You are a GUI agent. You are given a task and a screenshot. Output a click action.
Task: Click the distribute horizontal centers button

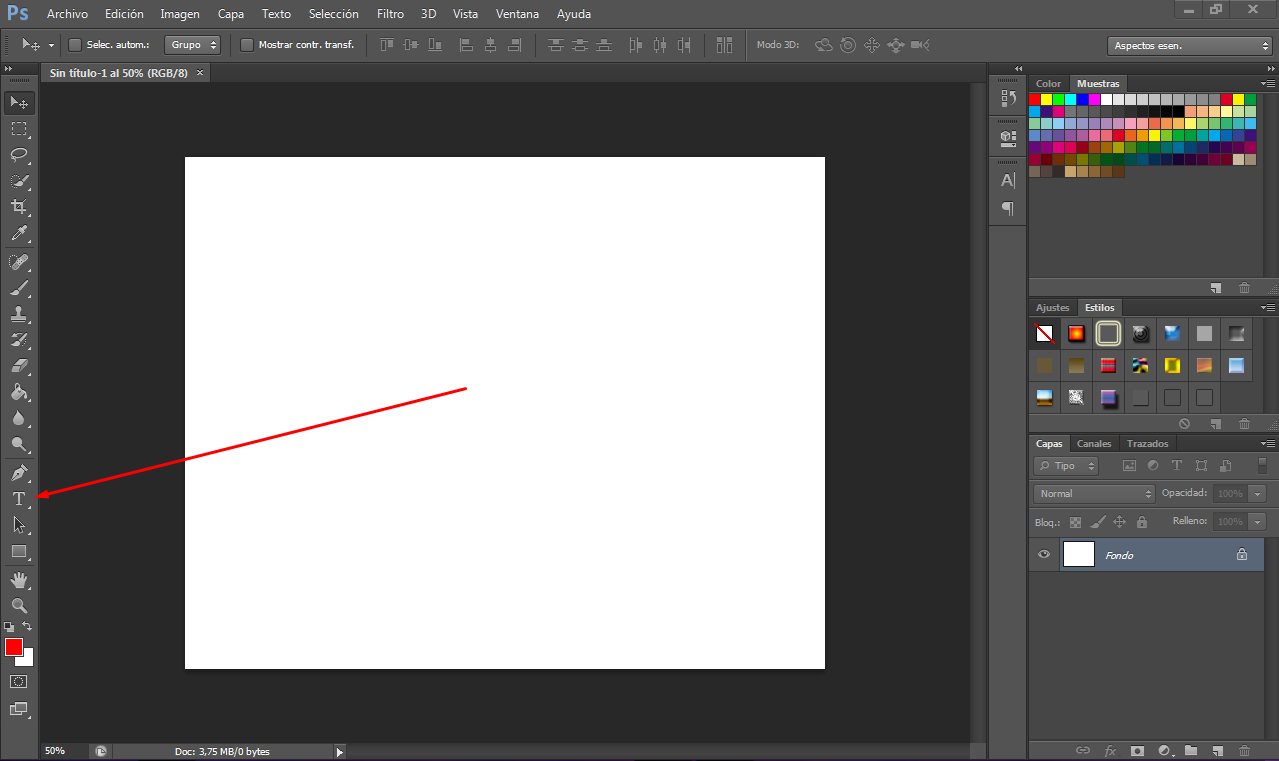coord(661,45)
